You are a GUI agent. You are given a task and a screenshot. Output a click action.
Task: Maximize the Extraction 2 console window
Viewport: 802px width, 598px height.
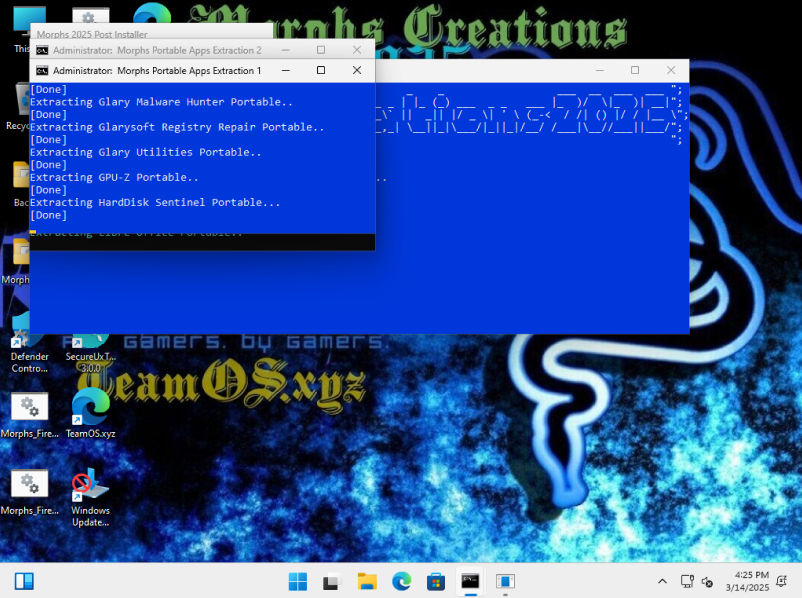tap(321, 50)
